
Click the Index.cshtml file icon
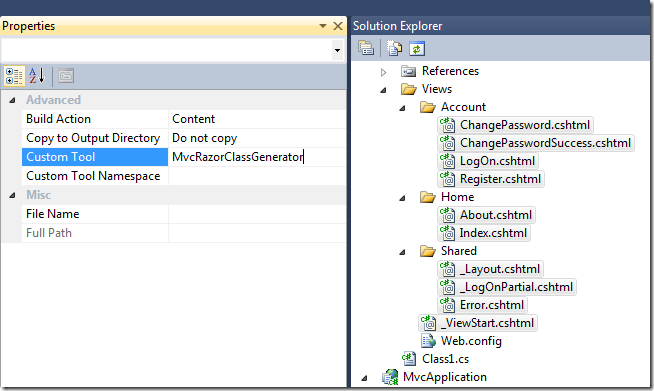tap(448, 232)
